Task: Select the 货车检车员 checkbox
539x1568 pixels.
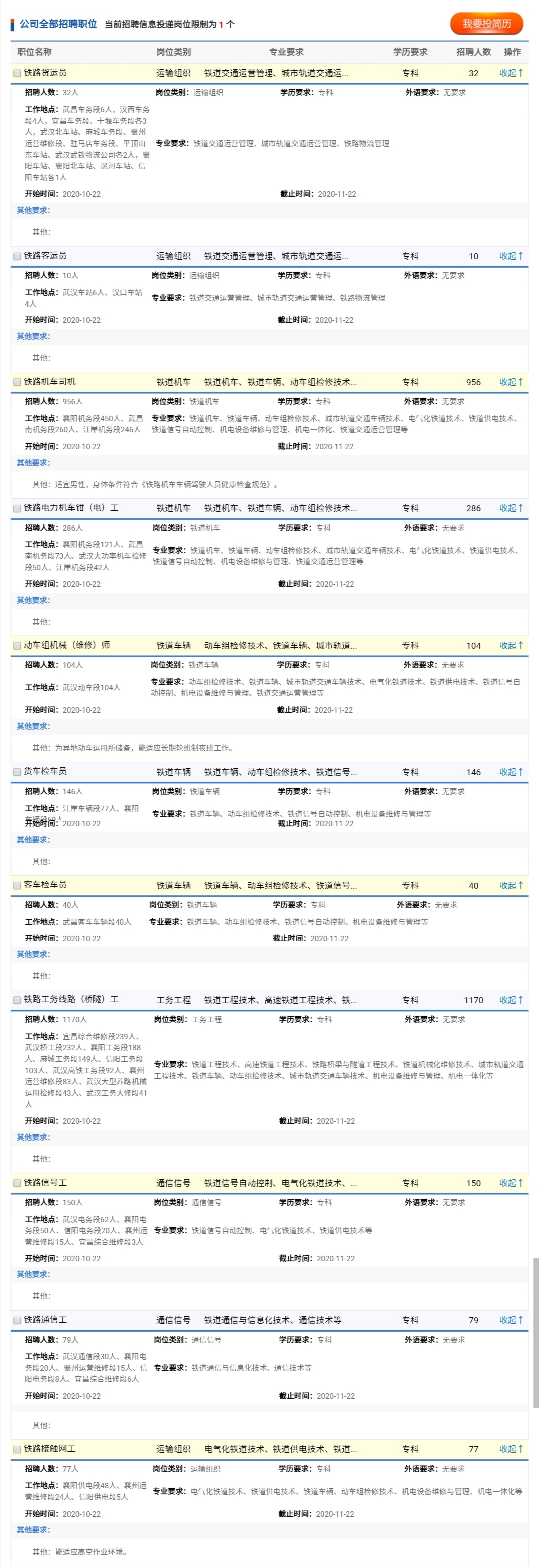Action: pyautogui.click(x=17, y=772)
